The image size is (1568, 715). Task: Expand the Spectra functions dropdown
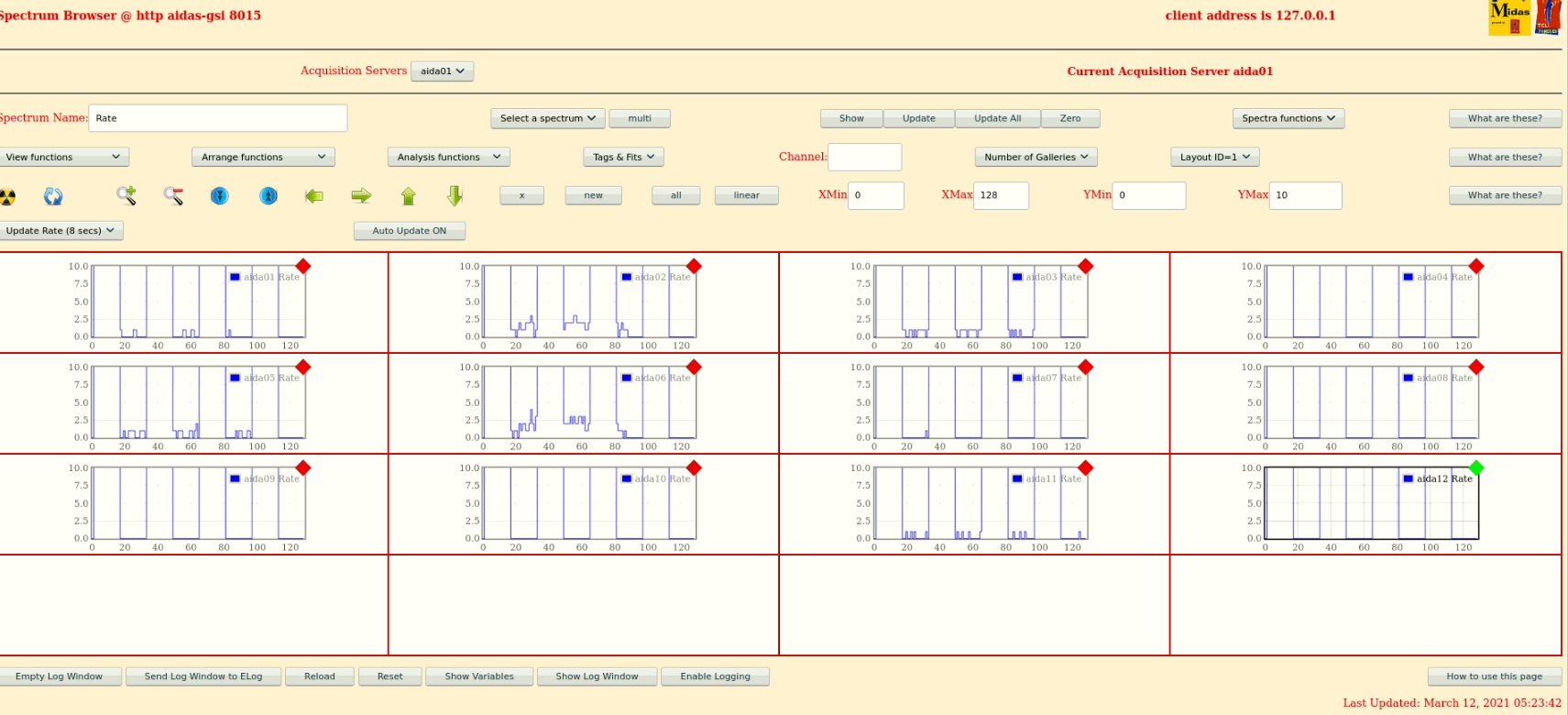(1288, 118)
